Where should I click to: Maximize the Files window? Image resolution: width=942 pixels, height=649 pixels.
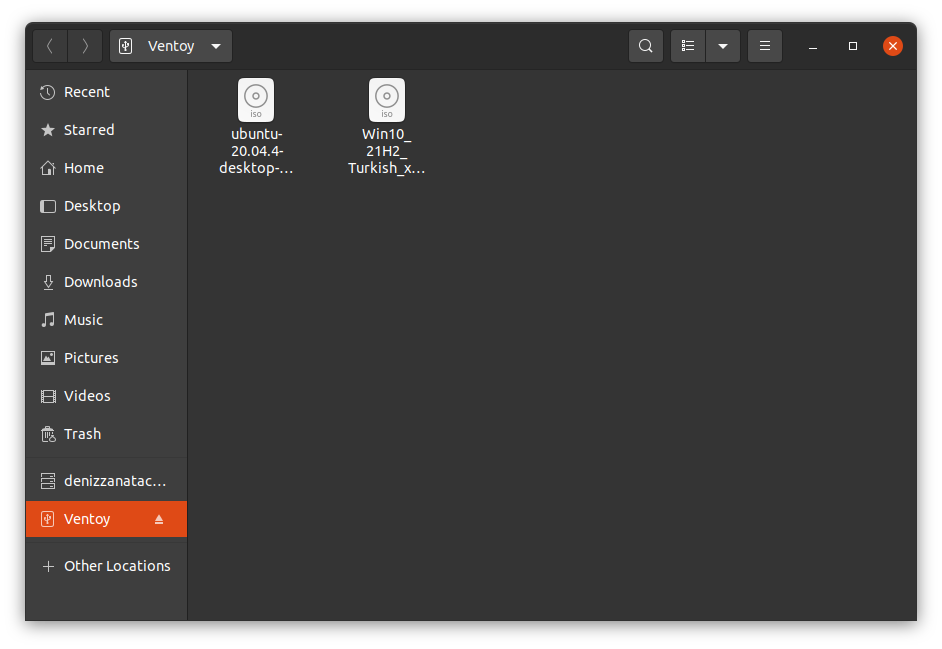(x=852, y=46)
